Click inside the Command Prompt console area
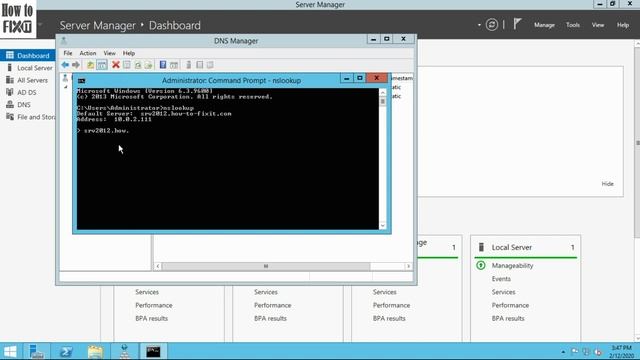Image resolution: width=640 pixels, height=360 pixels. coord(228,159)
